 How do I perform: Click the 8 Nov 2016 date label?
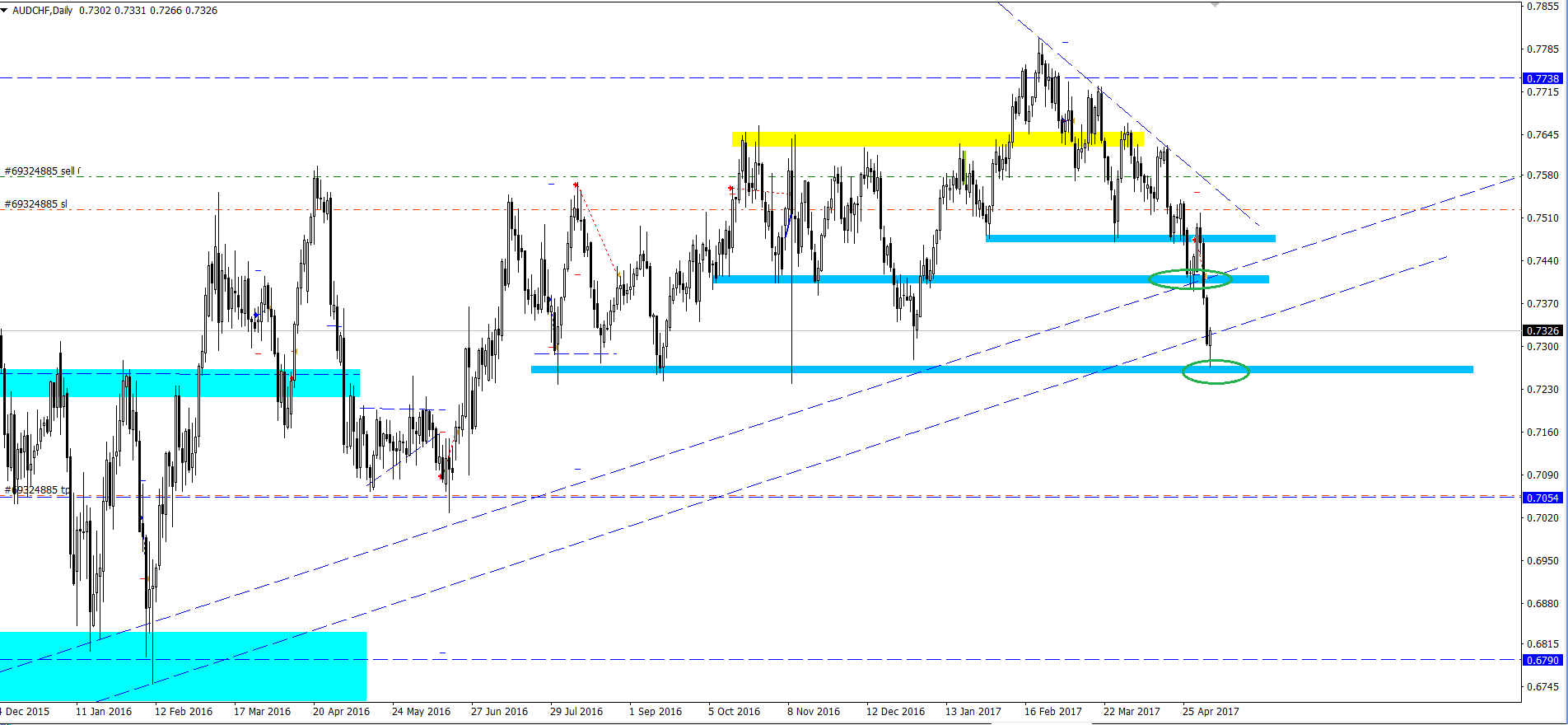pyautogui.click(x=814, y=711)
